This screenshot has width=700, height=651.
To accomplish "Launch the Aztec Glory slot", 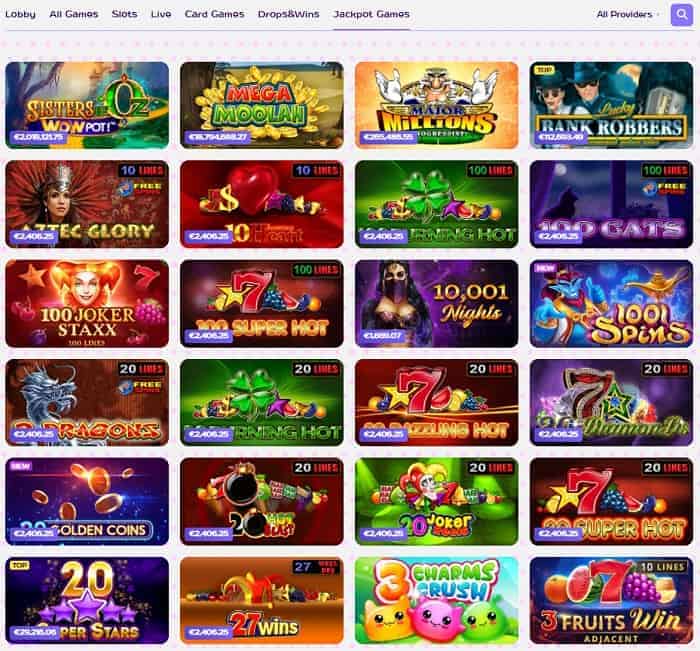I will pyautogui.click(x=87, y=204).
